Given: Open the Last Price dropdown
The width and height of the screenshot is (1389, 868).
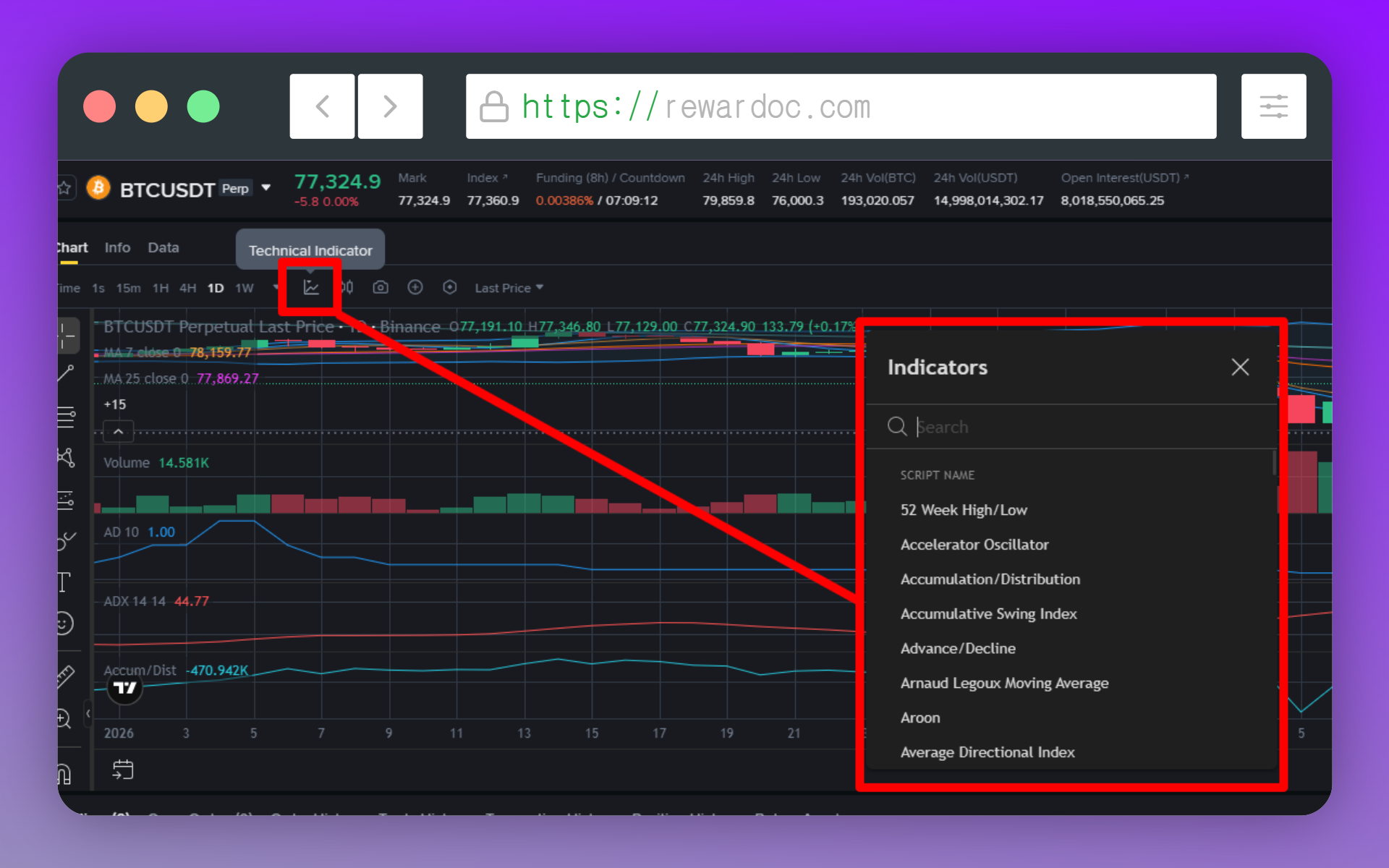Looking at the screenshot, I should click(509, 288).
